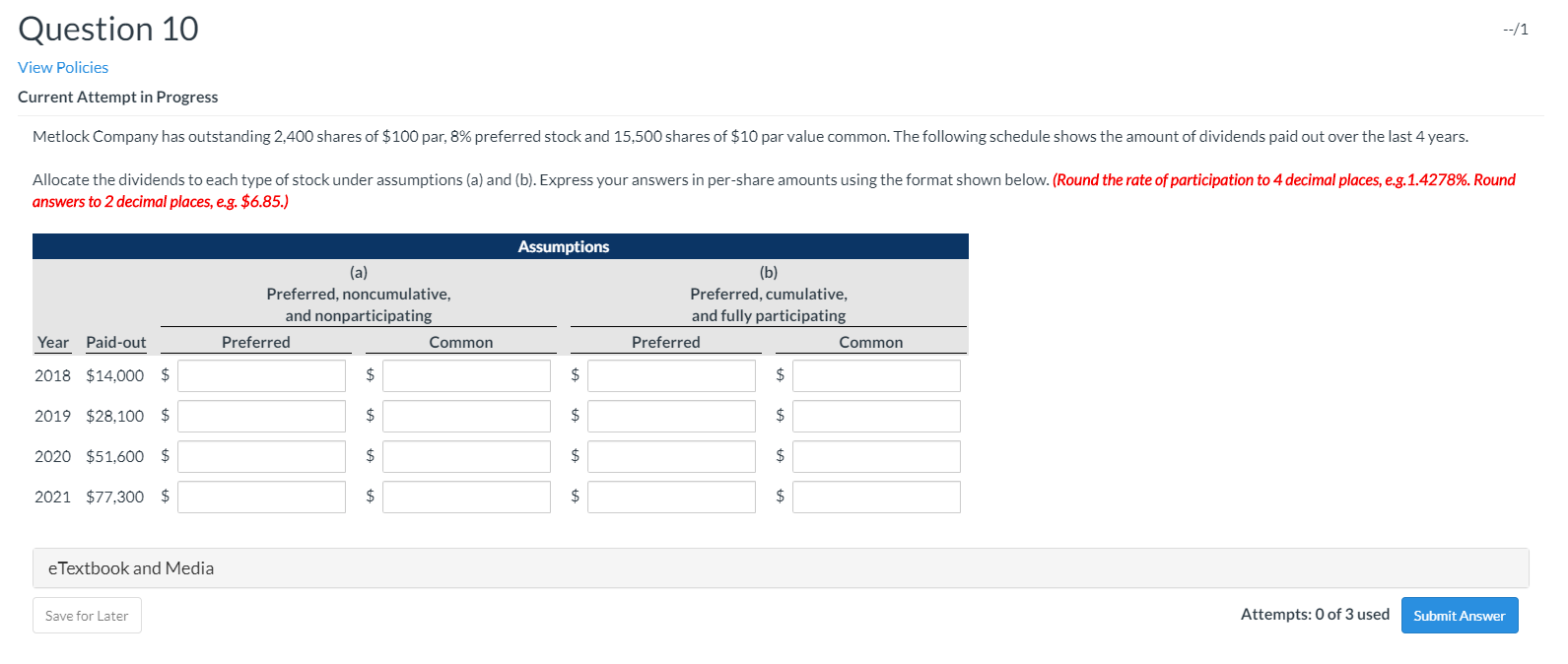Image resolution: width=1568 pixels, height=664 pixels.
Task: Select the 2021 Common noncumulative answer box
Action: (465, 497)
